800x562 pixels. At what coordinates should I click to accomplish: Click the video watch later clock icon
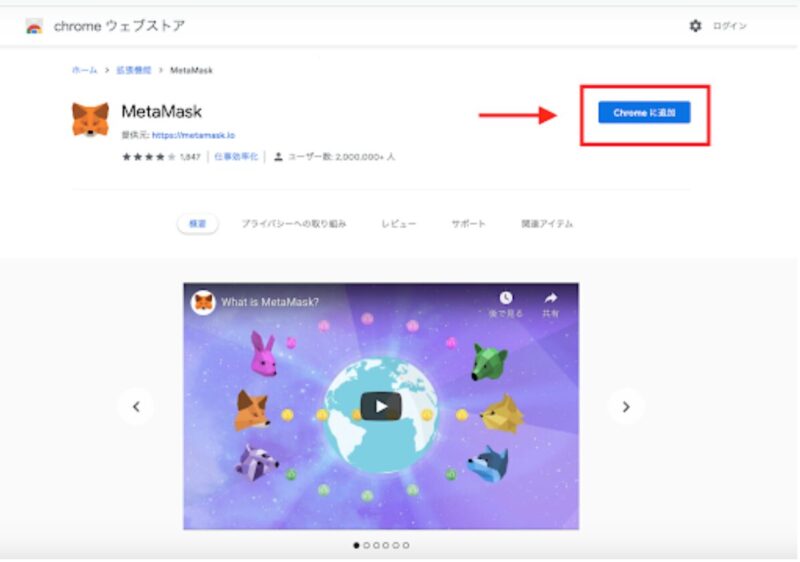506,298
